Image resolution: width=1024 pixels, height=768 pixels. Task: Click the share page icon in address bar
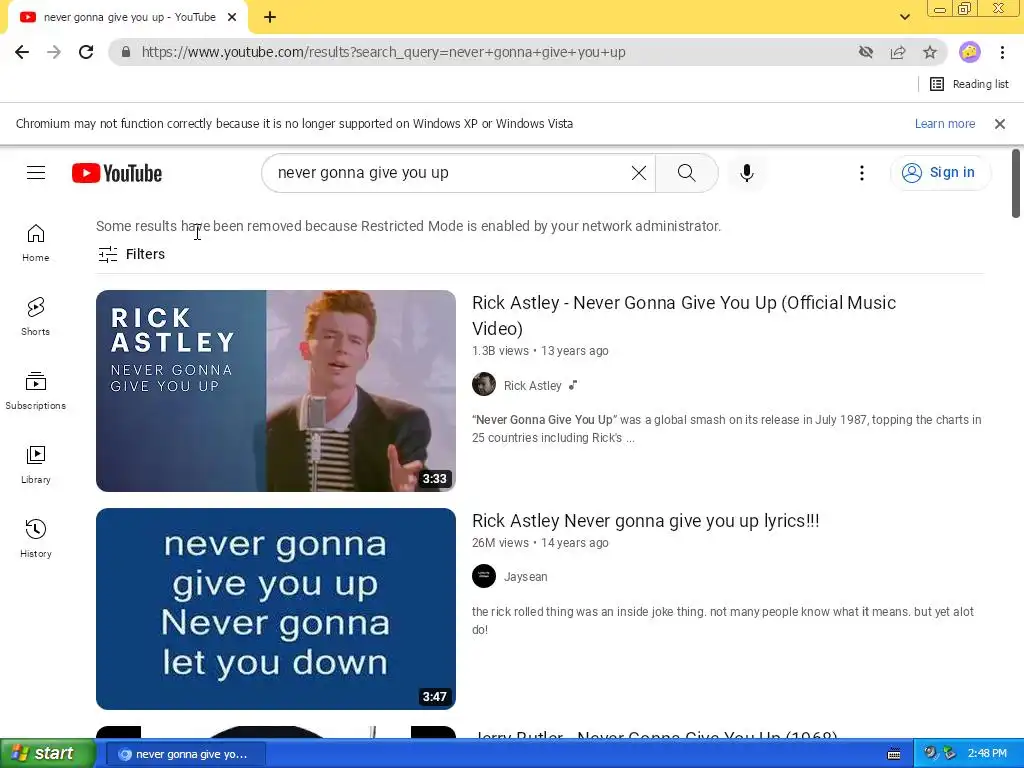click(898, 52)
